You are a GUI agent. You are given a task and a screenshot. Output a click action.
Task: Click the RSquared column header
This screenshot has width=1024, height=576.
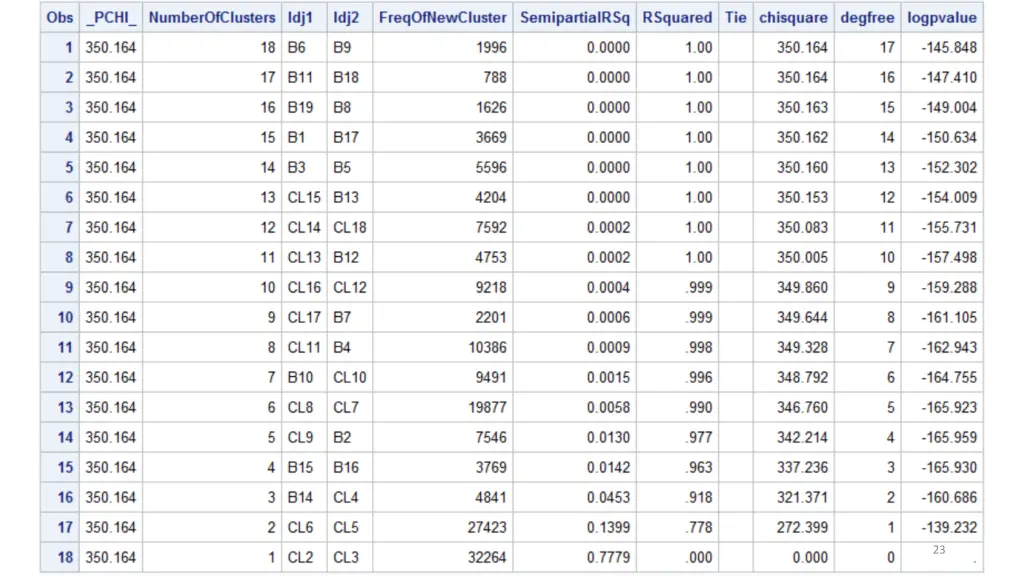tap(677, 18)
